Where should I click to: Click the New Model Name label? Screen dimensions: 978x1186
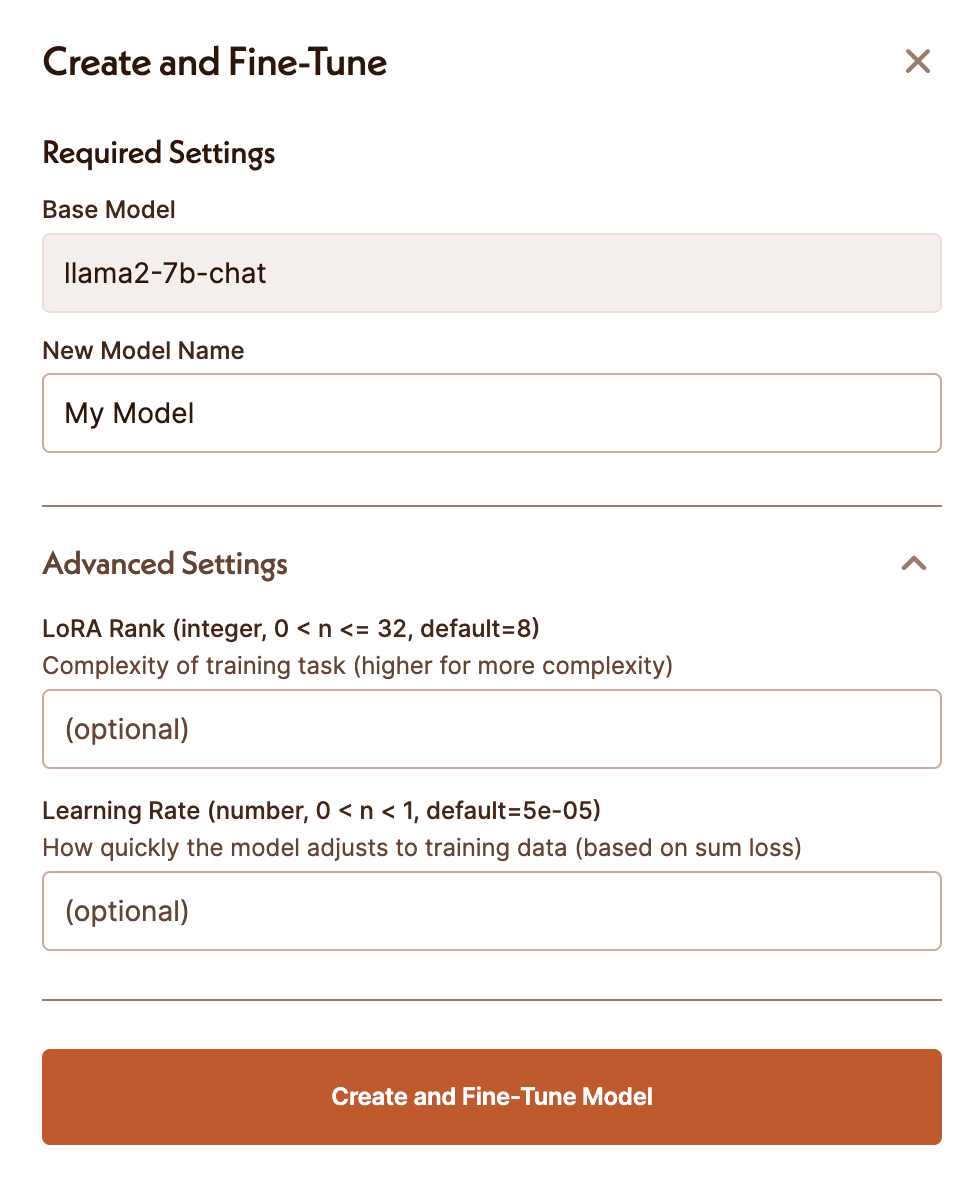tap(143, 351)
